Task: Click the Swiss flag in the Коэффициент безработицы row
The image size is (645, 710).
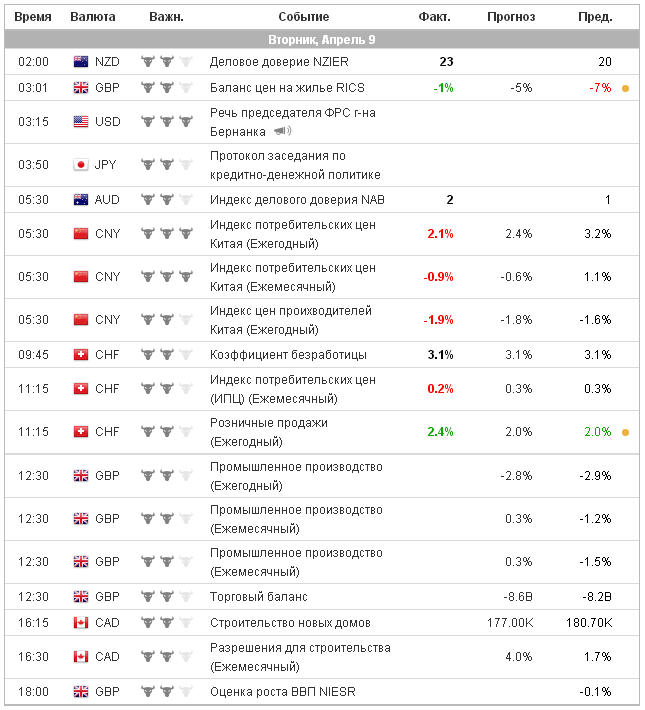Action: click(x=81, y=355)
